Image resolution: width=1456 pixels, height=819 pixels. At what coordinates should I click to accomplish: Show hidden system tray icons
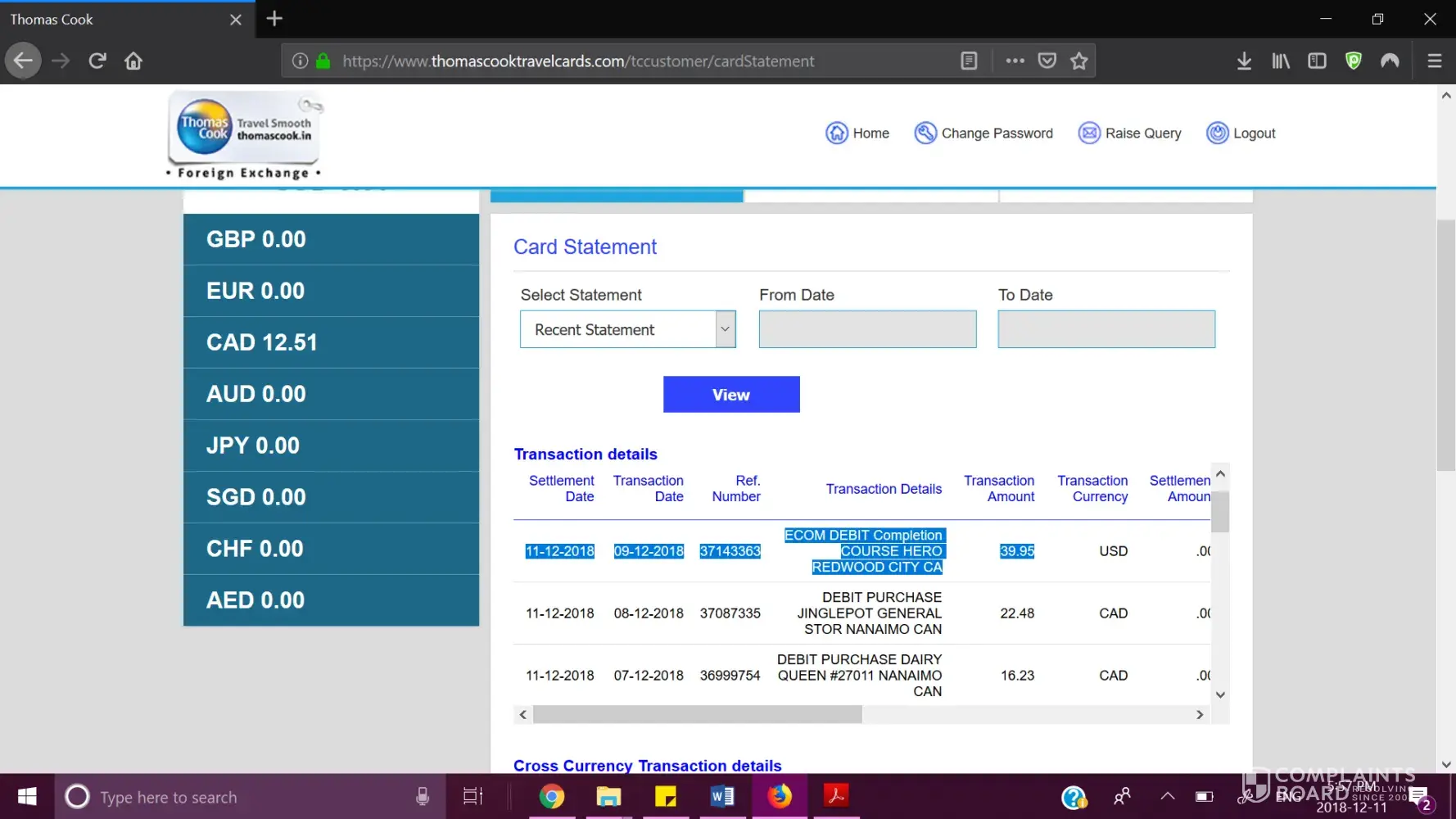(x=1168, y=796)
